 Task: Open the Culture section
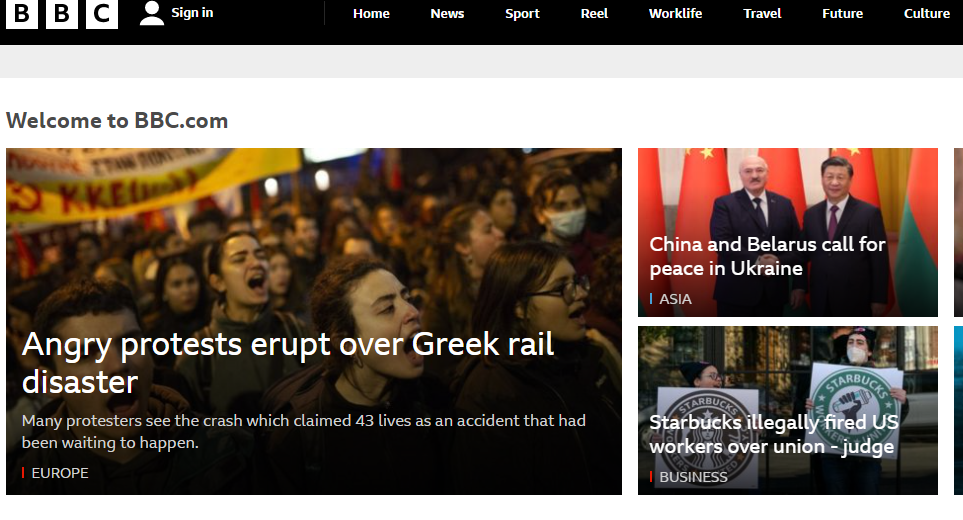click(x=926, y=14)
